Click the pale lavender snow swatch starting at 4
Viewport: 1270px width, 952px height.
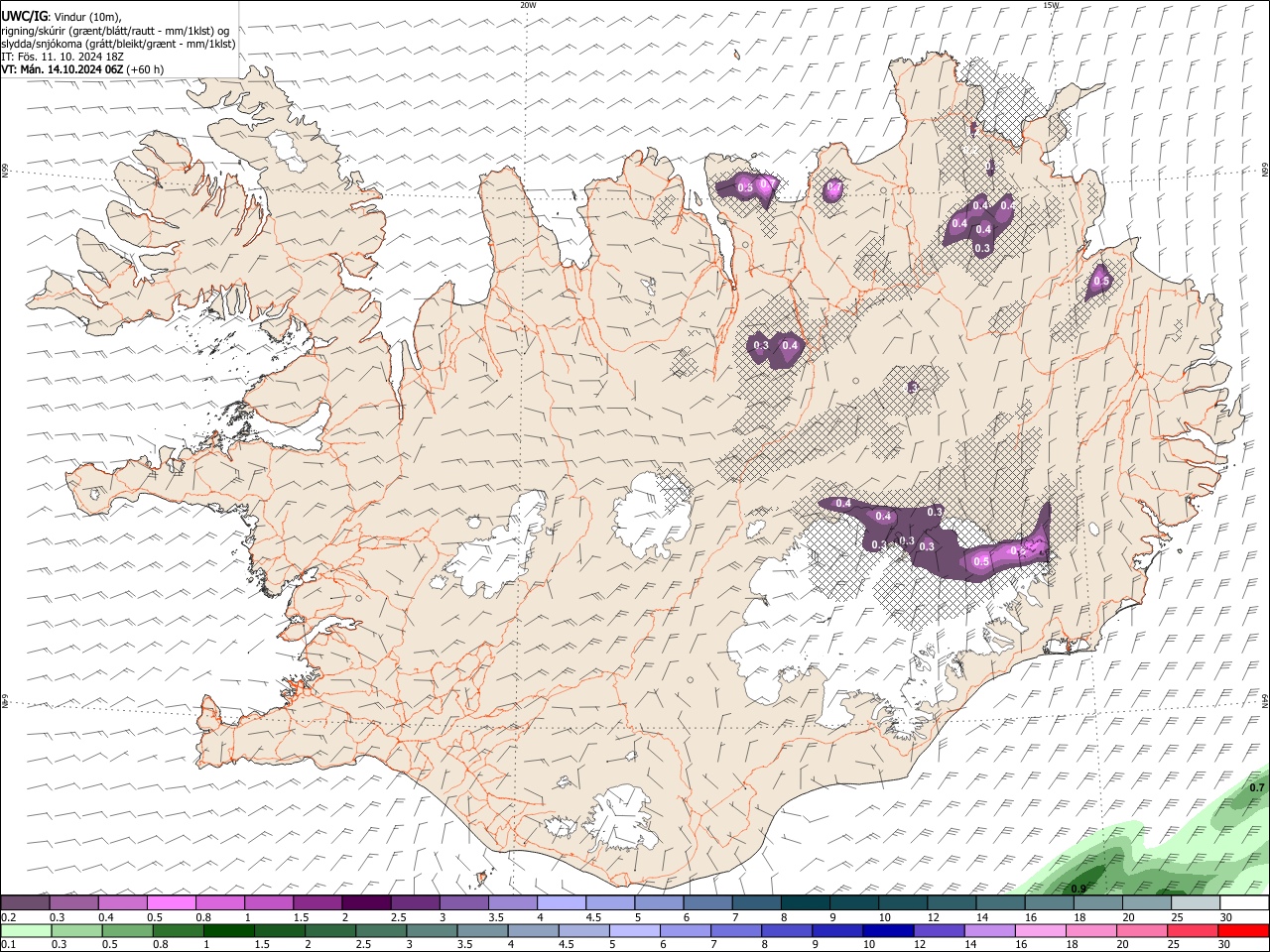(562, 902)
